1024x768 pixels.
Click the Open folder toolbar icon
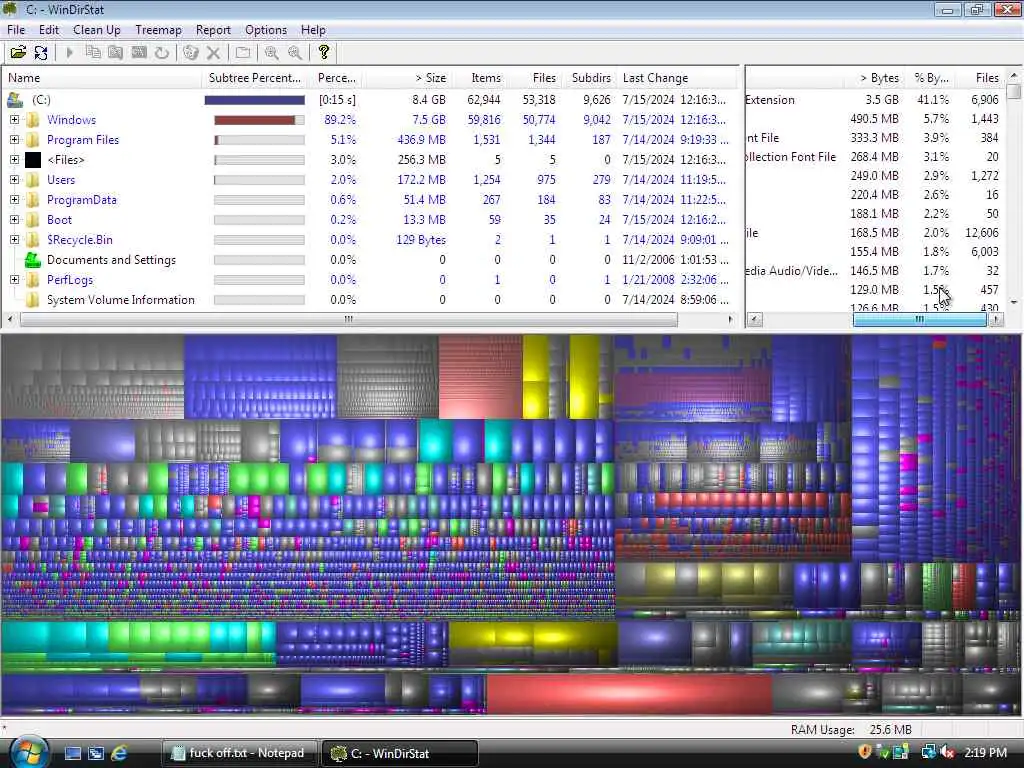coord(18,53)
